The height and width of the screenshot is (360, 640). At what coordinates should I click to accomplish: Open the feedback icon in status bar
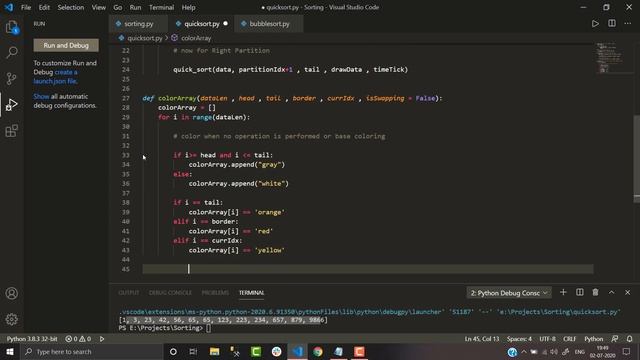[614, 339]
